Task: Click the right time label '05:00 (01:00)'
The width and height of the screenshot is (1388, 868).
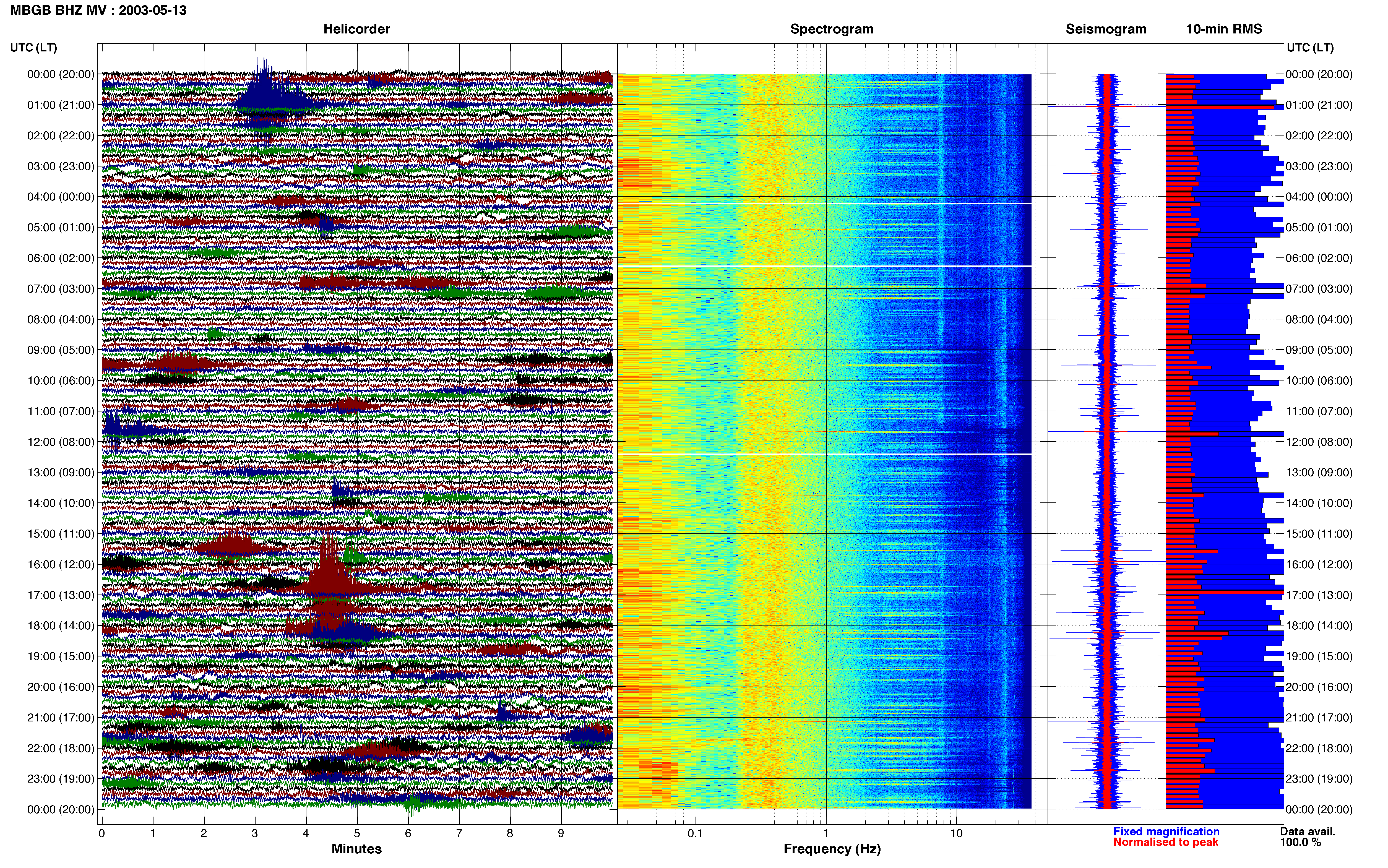Action: click(x=1319, y=227)
